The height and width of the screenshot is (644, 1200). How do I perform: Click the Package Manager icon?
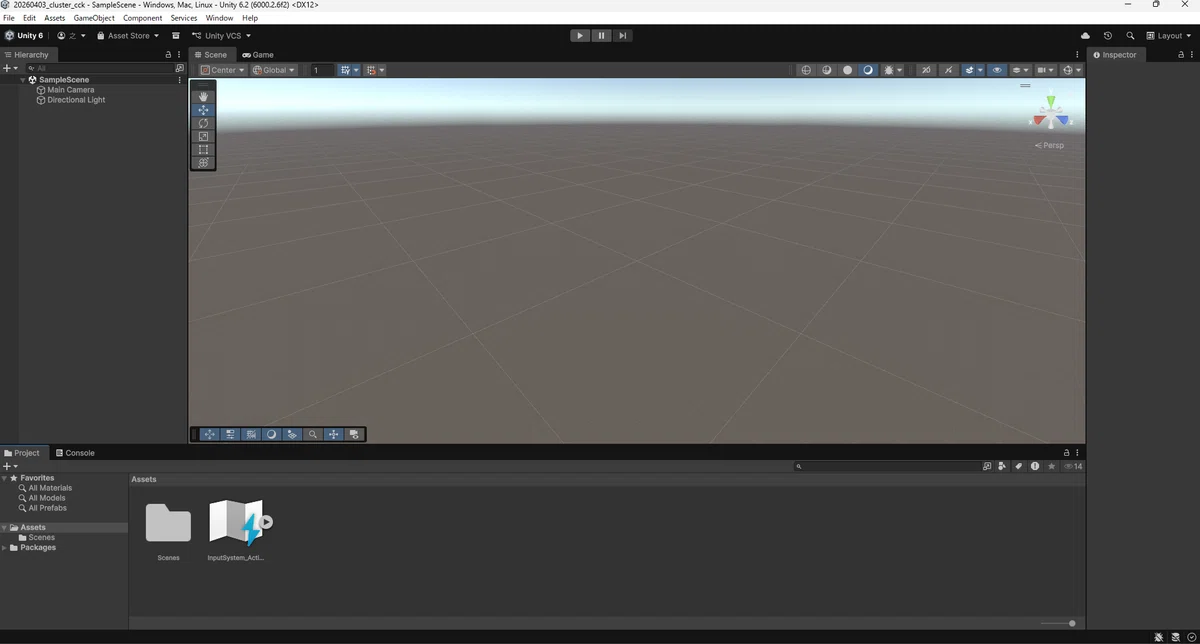(x=176, y=36)
